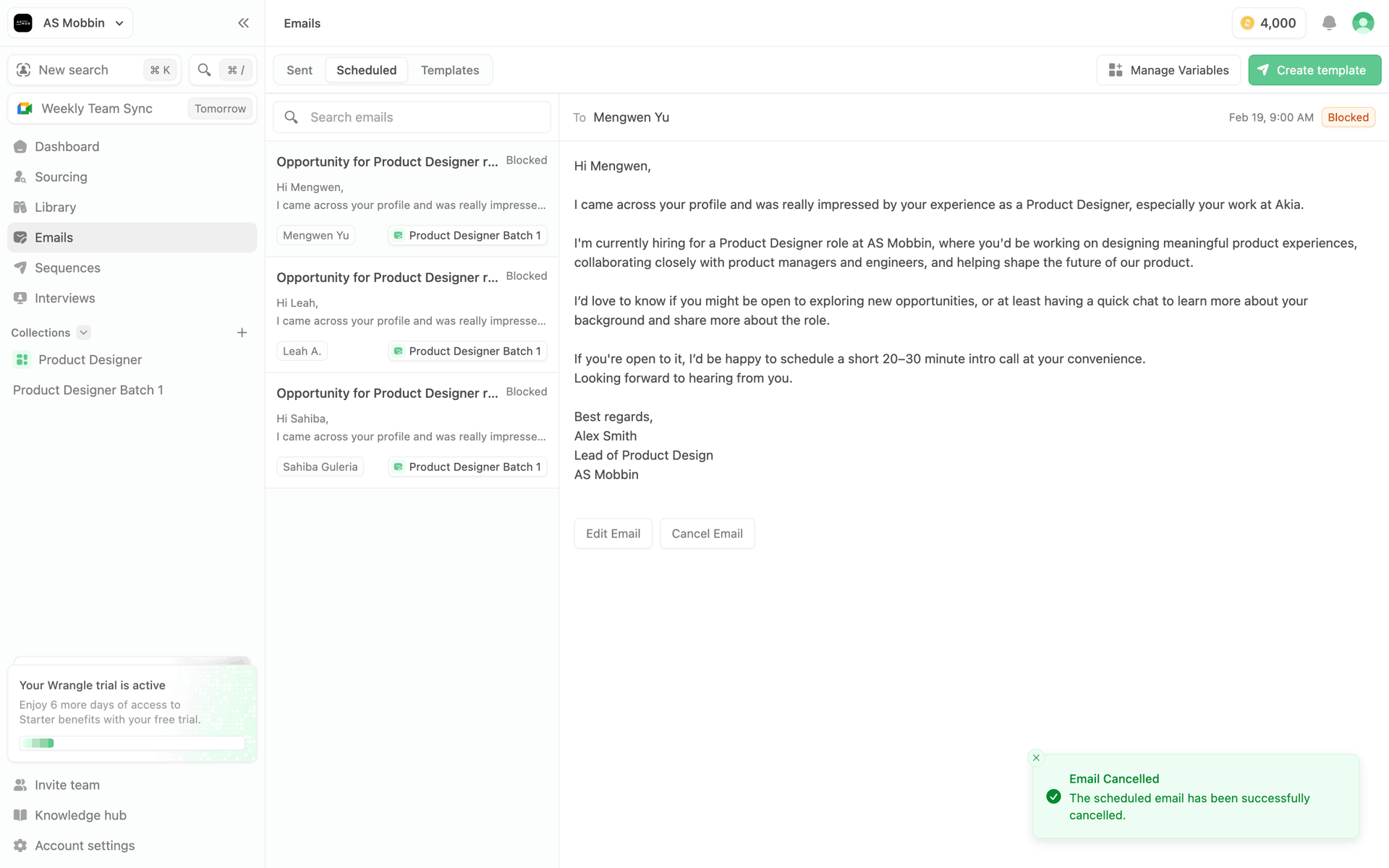This screenshot has height=868, width=1389.
Task: Open notifications bell
Action: tap(1329, 23)
